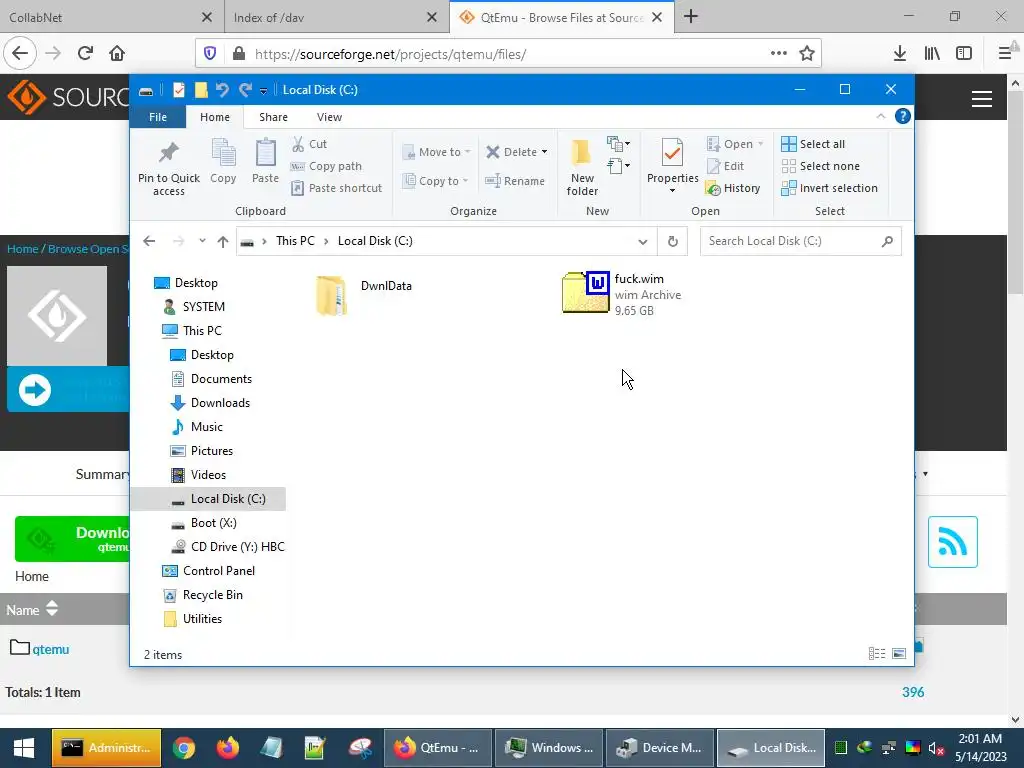Image resolution: width=1024 pixels, height=768 pixels.
Task: Click New folder icon in title bar toolbar
Action: pos(201,89)
